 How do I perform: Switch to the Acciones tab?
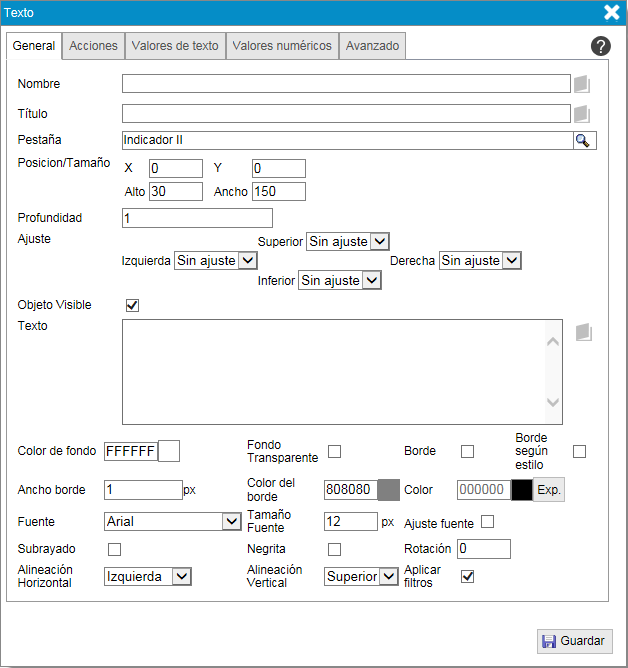[x=93, y=46]
